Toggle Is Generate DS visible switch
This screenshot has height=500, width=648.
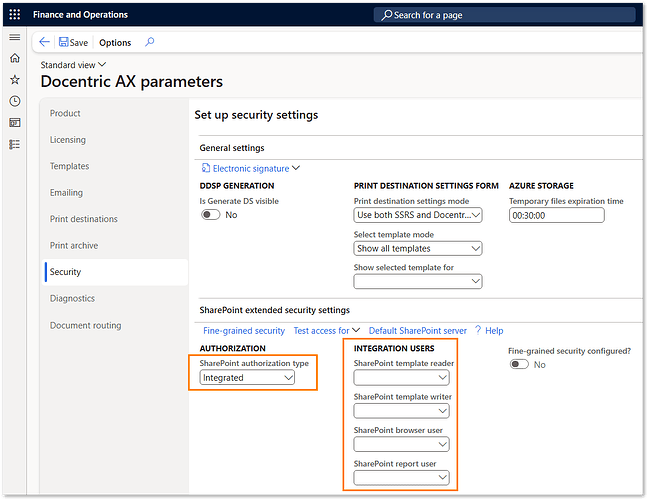[210, 215]
